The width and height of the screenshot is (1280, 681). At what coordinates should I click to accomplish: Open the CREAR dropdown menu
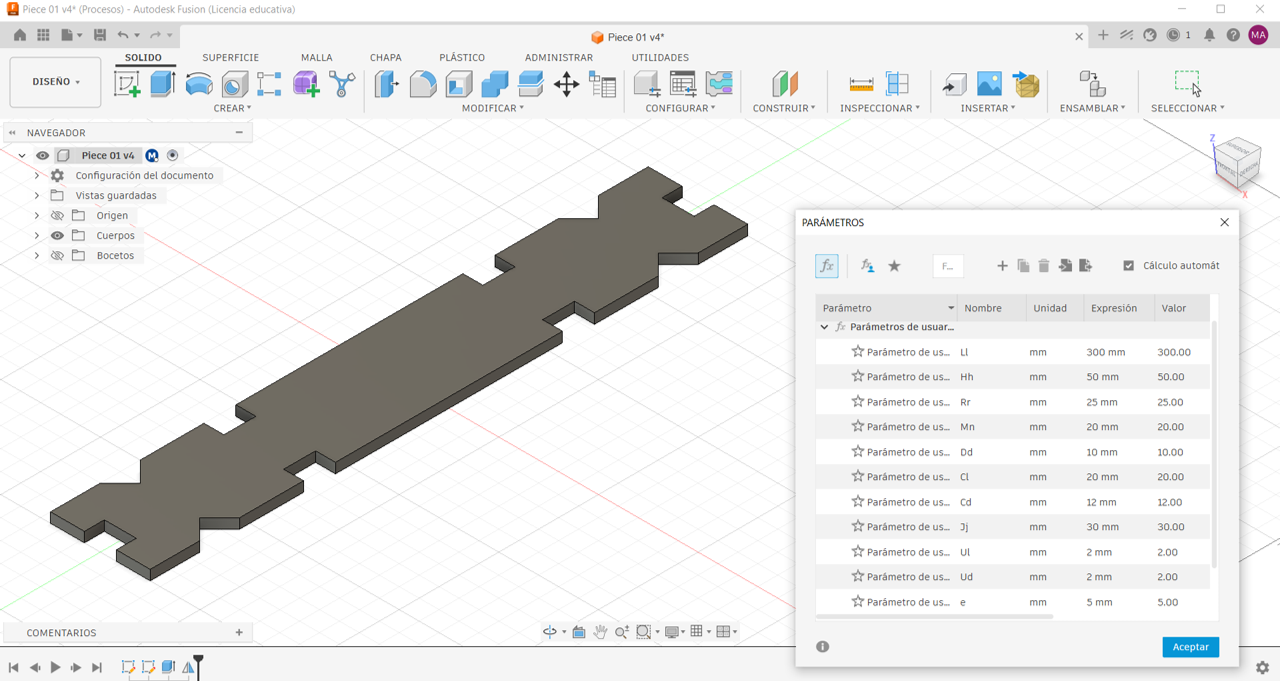click(232, 108)
